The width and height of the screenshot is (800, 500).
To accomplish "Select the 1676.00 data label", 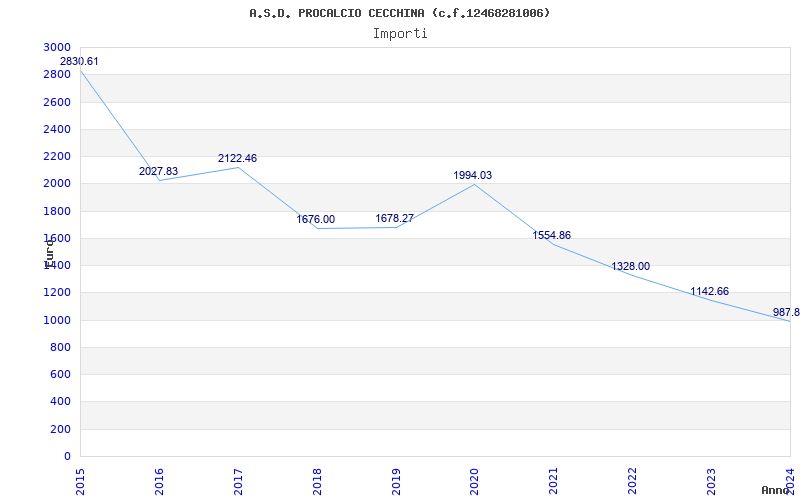I will point(315,219).
